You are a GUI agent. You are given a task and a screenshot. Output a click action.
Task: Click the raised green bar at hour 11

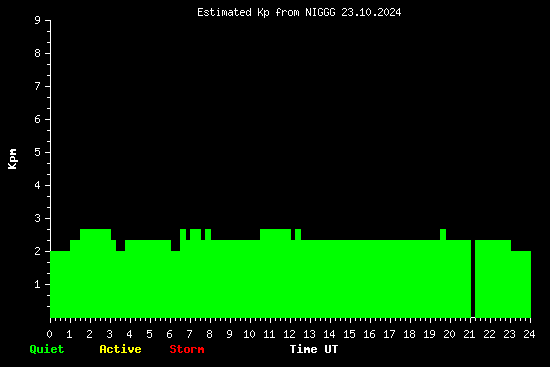[276, 234]
